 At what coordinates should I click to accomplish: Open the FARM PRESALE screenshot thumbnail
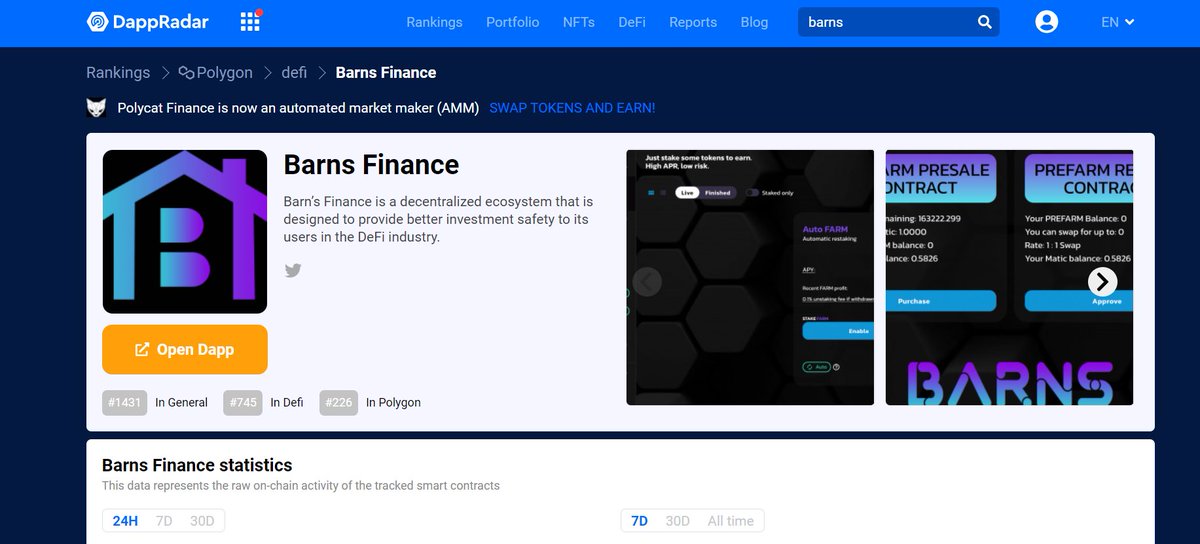1009,277
